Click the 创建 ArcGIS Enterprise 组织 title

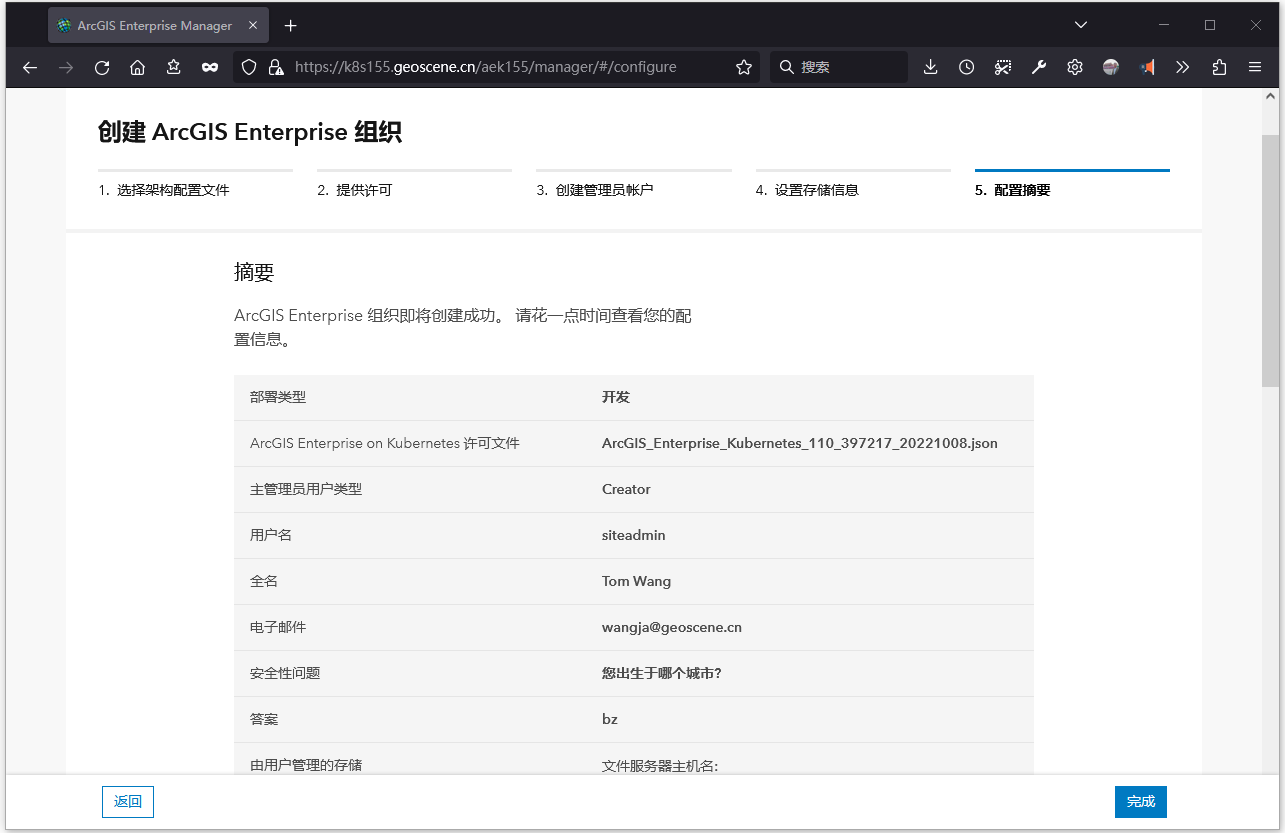pos(250,132)
